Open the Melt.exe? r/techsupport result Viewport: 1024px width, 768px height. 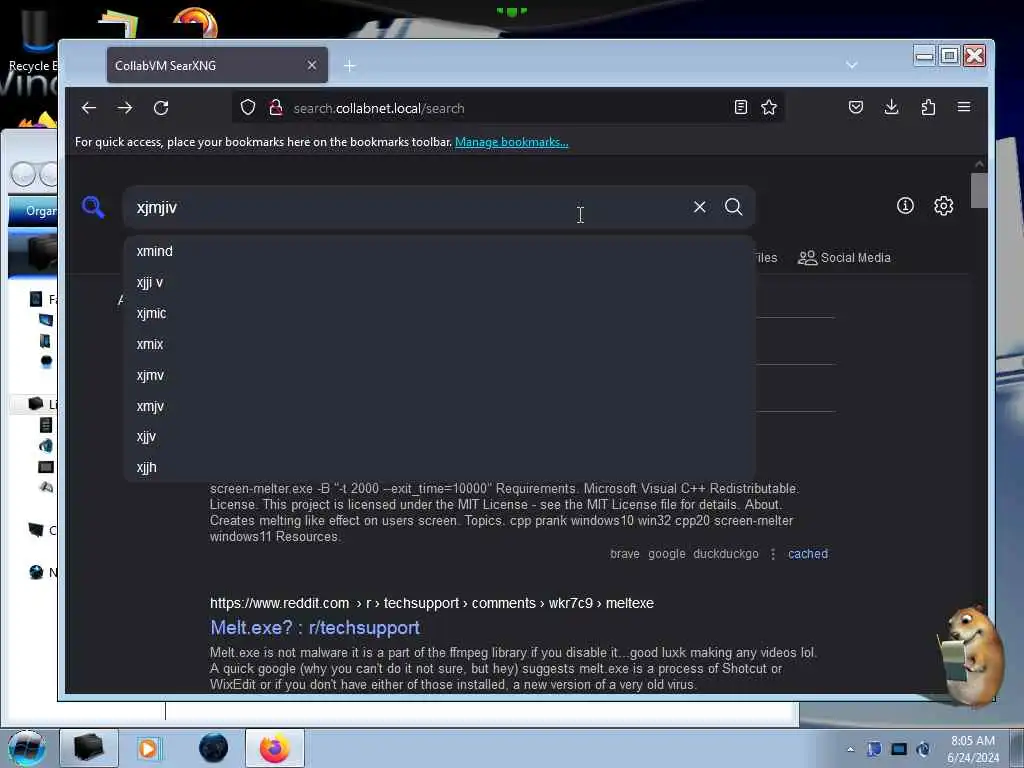(315, 628)
